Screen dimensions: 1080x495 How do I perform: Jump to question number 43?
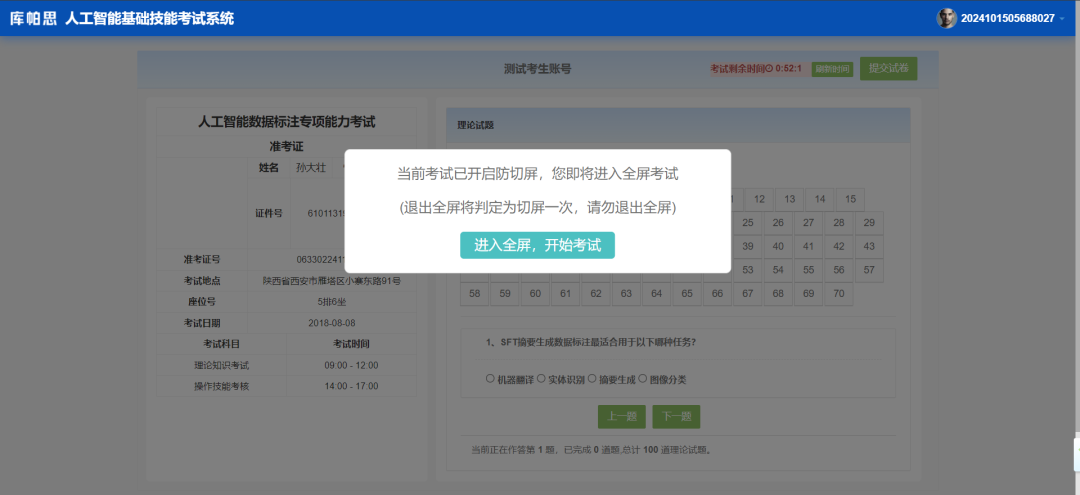tap(869, 246)
